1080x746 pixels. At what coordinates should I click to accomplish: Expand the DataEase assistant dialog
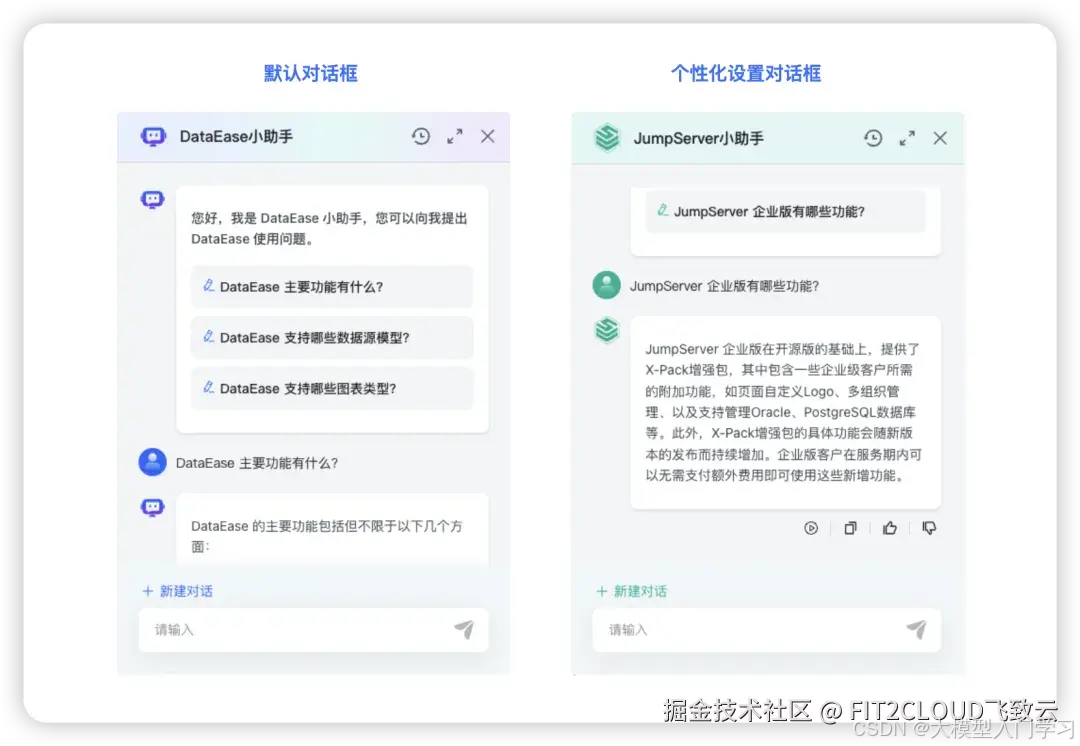coord(455,136)
